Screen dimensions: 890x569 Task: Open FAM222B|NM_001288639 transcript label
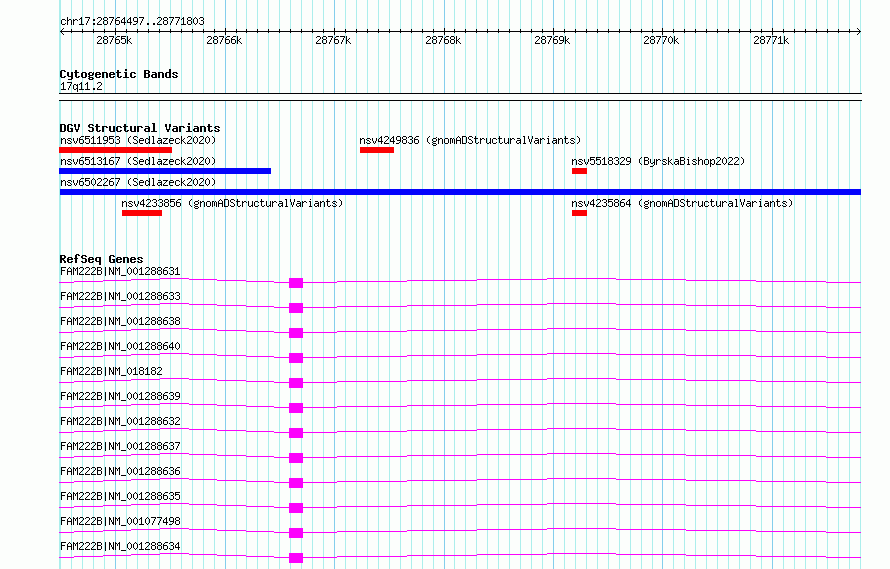coord(120,396)
